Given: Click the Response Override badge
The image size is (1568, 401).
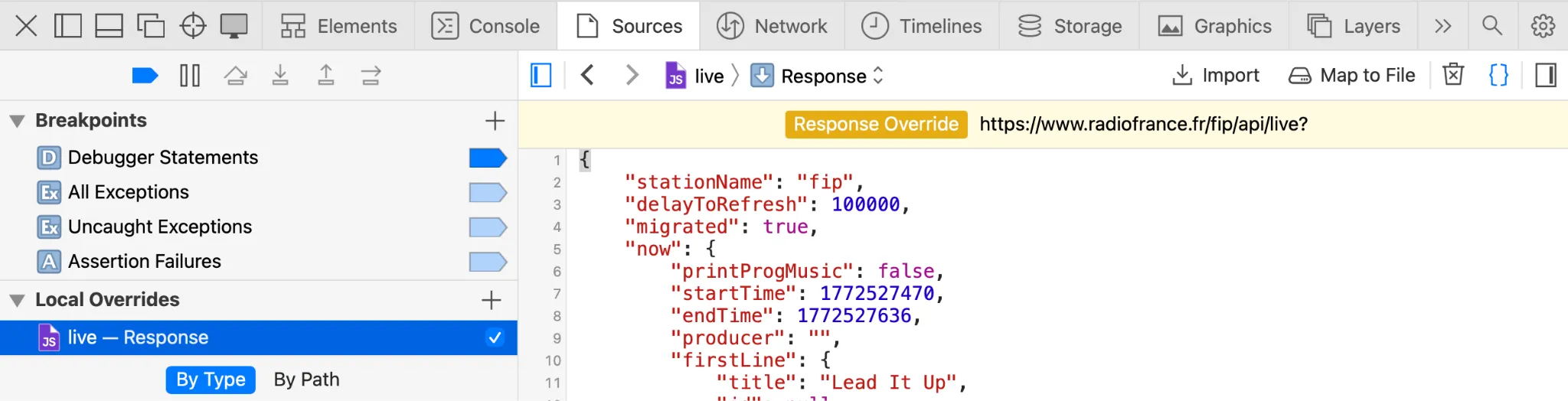Looking at the screenshot, I should click(876, 124).
